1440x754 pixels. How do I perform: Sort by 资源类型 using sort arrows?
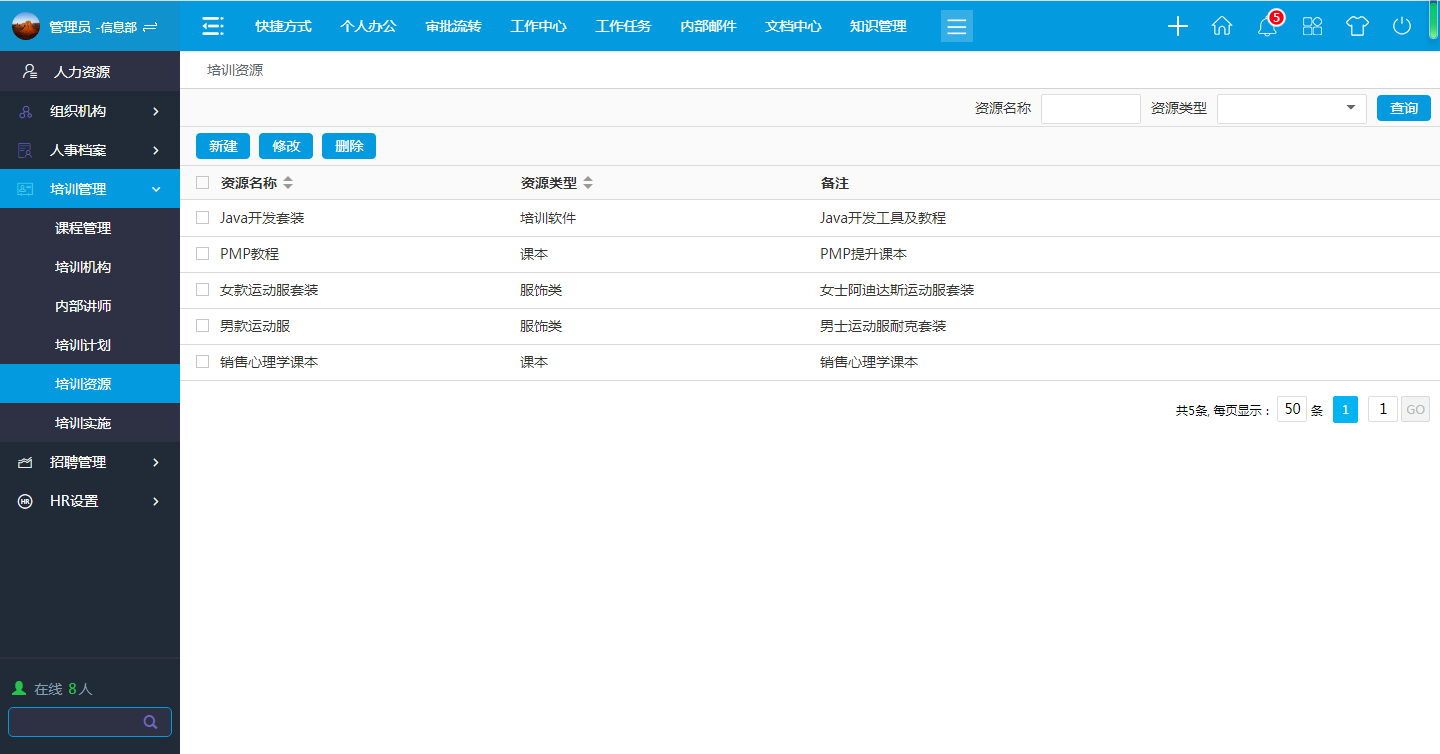[x=588, y=183]
